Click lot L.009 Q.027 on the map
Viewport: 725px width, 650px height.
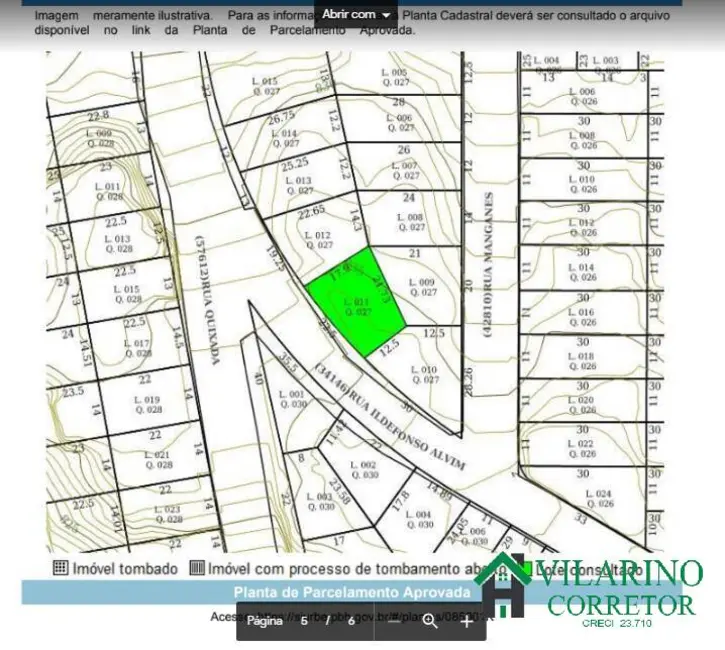tap(425, 288)
